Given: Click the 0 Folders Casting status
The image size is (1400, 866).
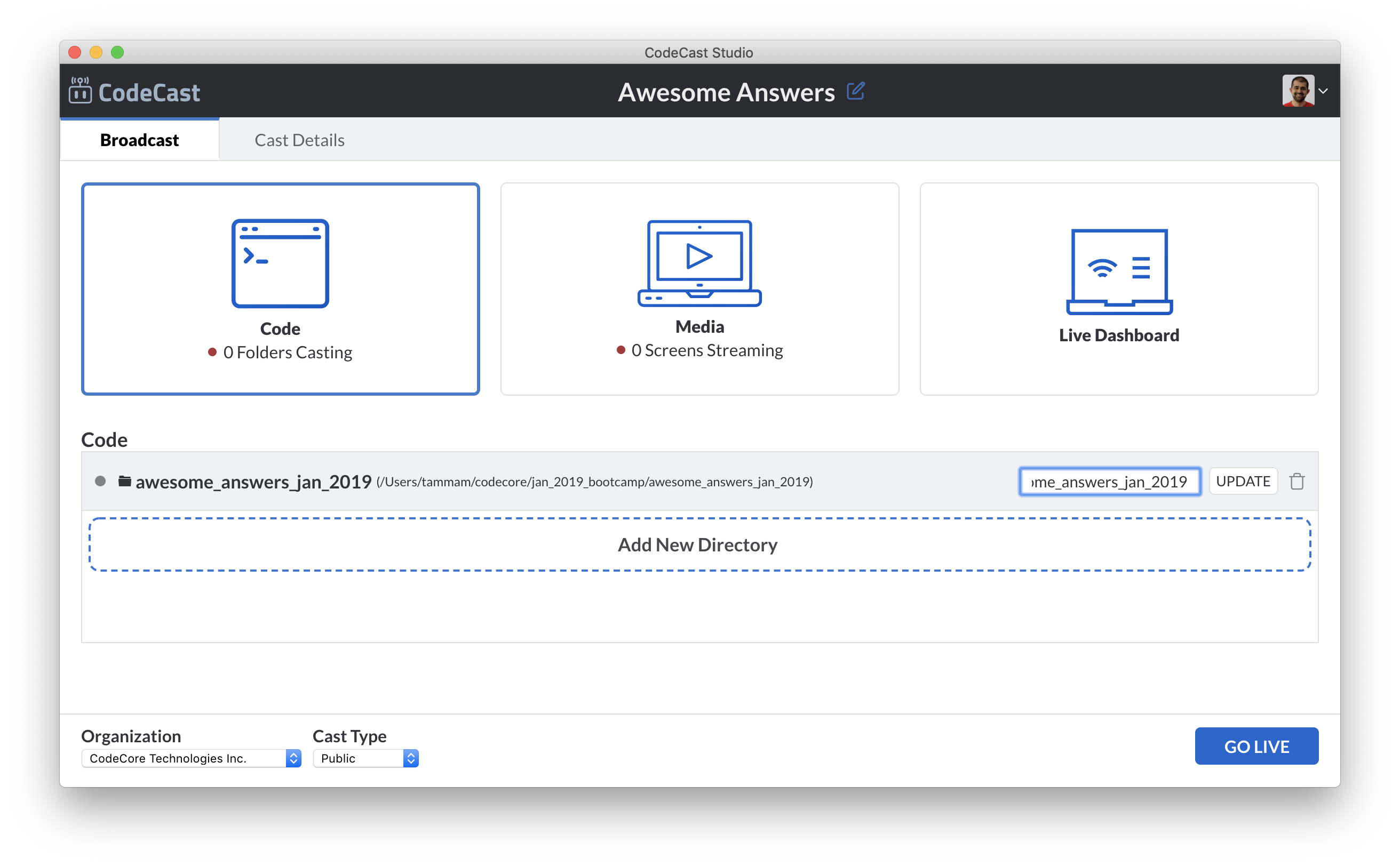Looking at the screenshot, I should click(x=280, y=352).
